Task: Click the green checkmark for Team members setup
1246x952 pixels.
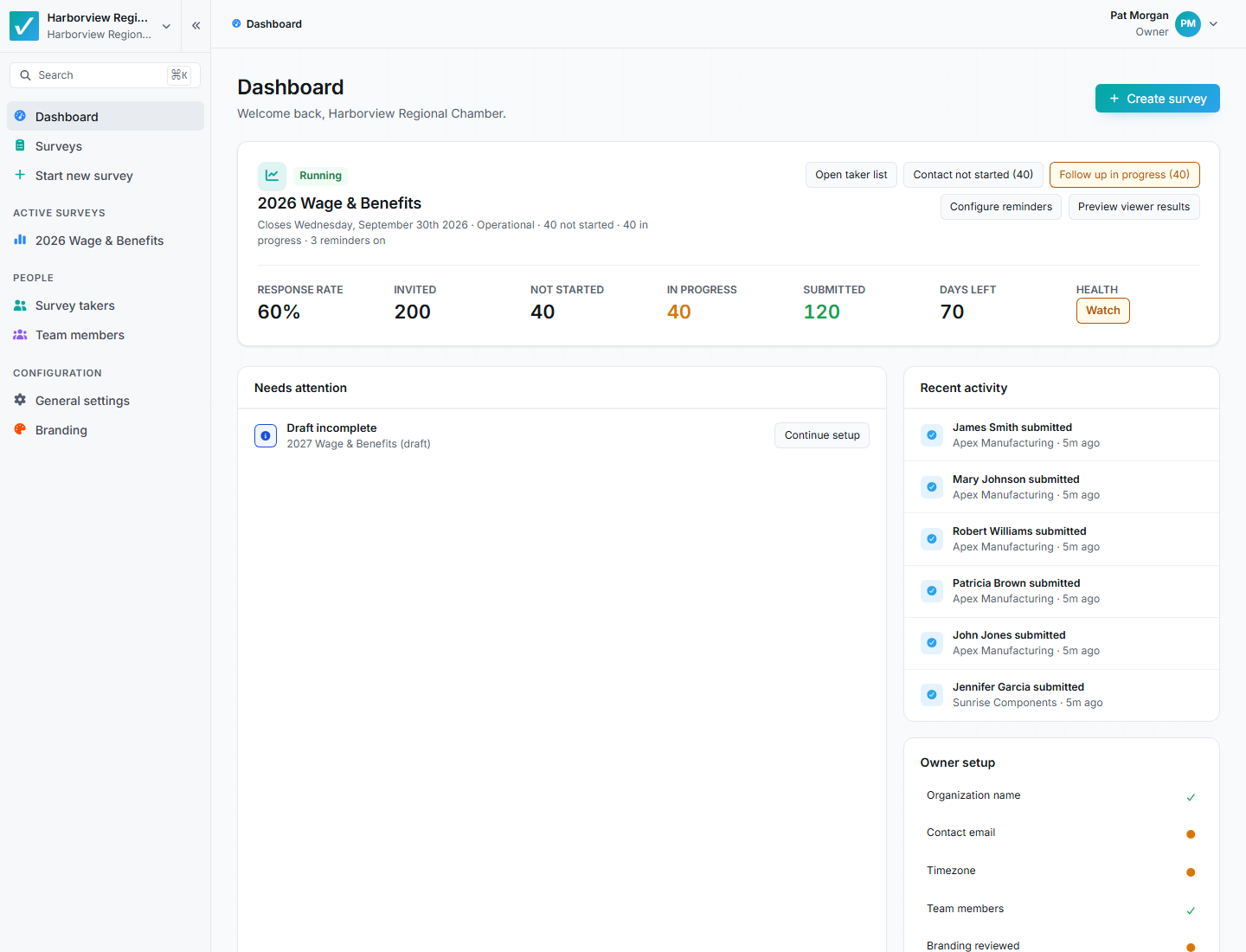Action: [x=1191, y=910]
